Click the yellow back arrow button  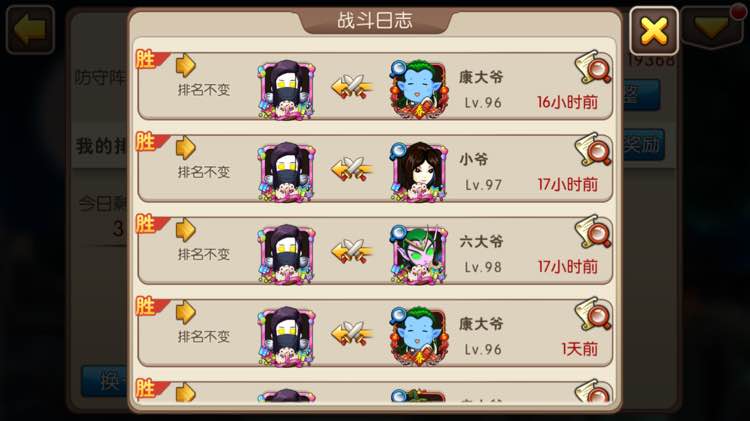pyautogui.click(x=30, y=30)
